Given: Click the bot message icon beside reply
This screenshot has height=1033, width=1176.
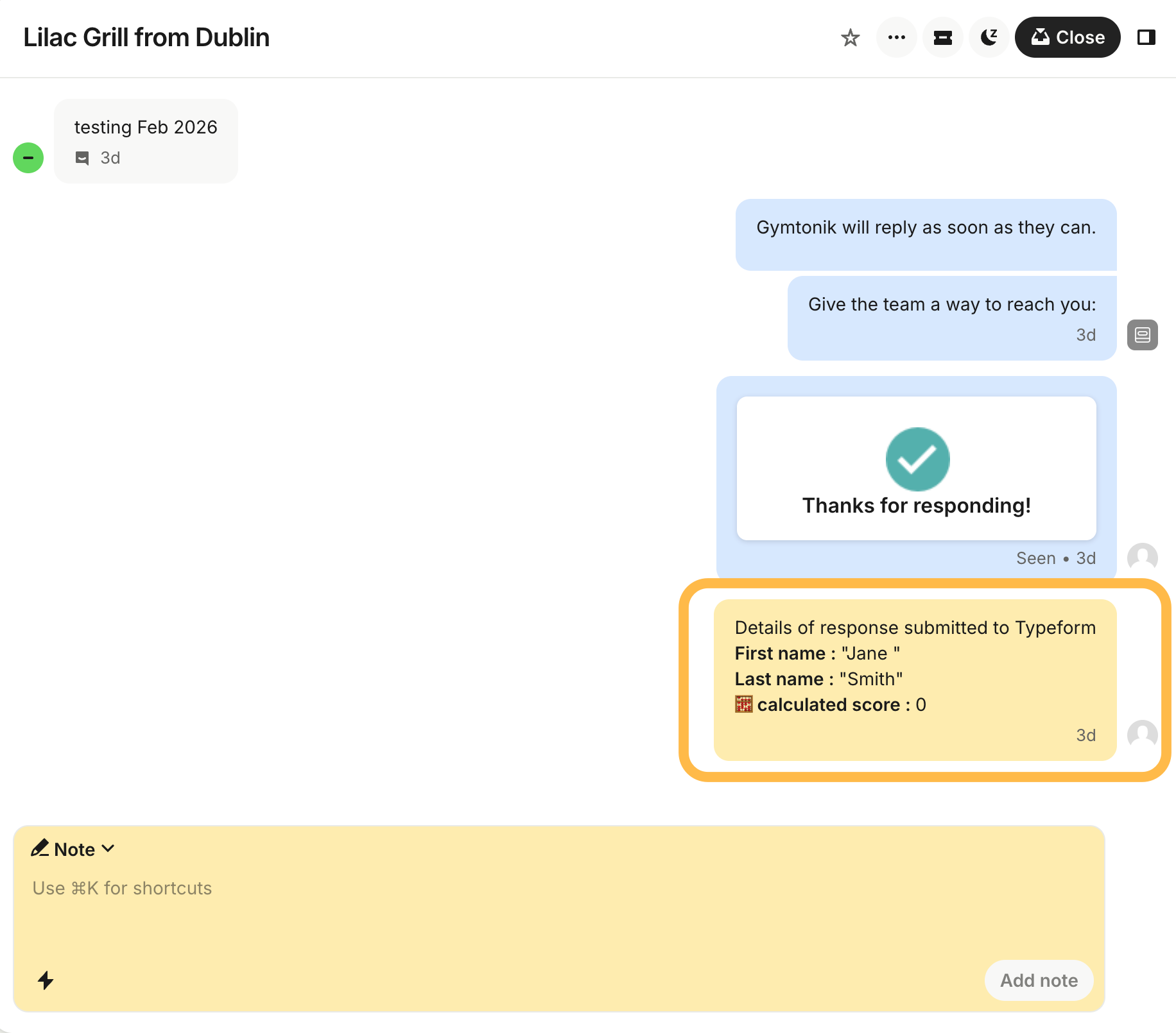Looking at the screenshot, I should [x=1142, y=335].
